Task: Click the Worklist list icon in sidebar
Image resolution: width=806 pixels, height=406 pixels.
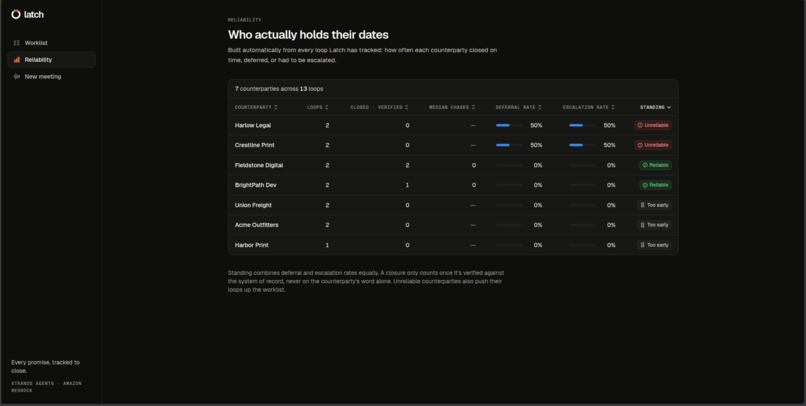Action: point(16,43)
